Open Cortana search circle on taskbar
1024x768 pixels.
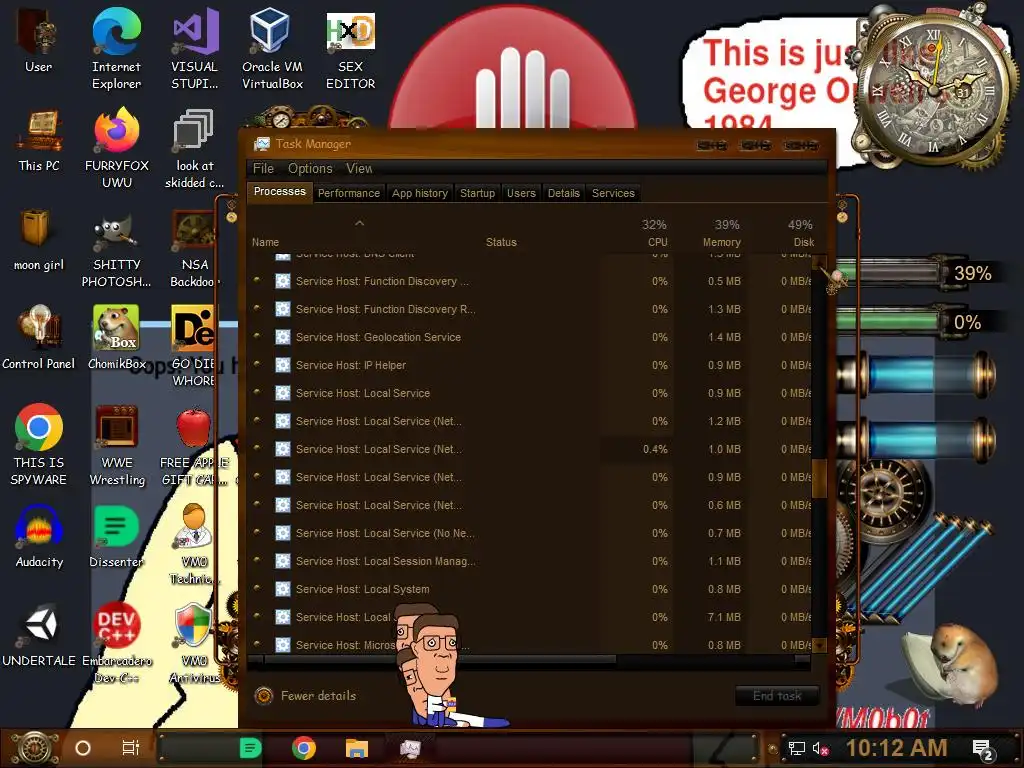(x=83, y=748)
